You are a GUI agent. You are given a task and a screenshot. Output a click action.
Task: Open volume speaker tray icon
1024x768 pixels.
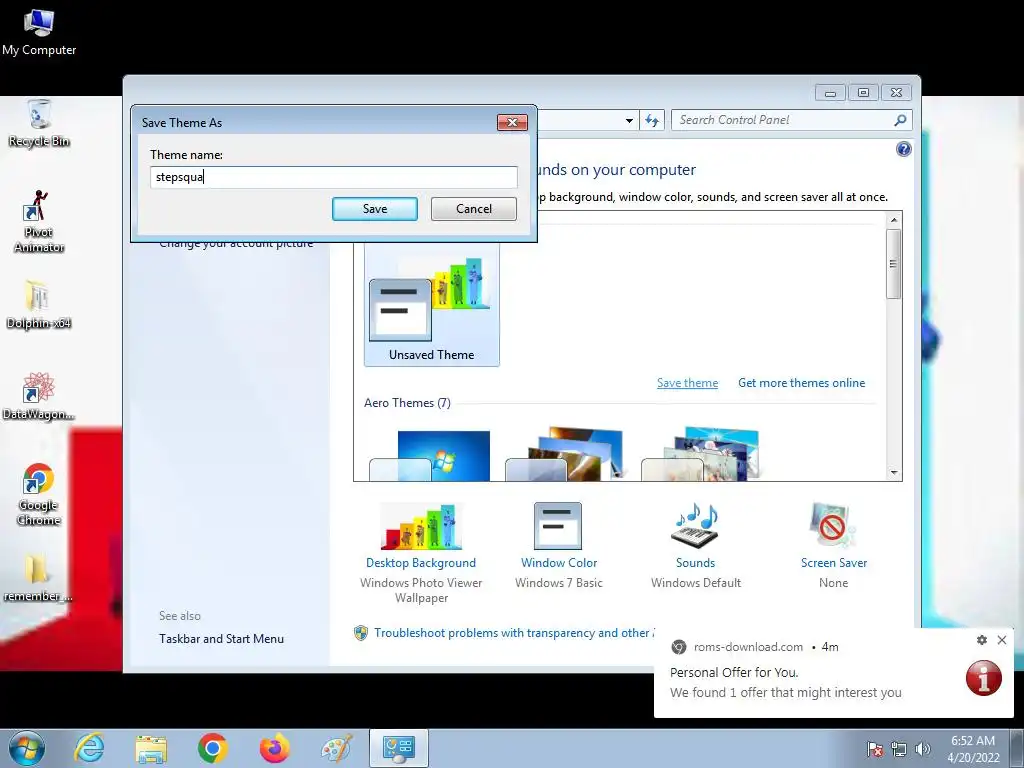pos(923,749)
